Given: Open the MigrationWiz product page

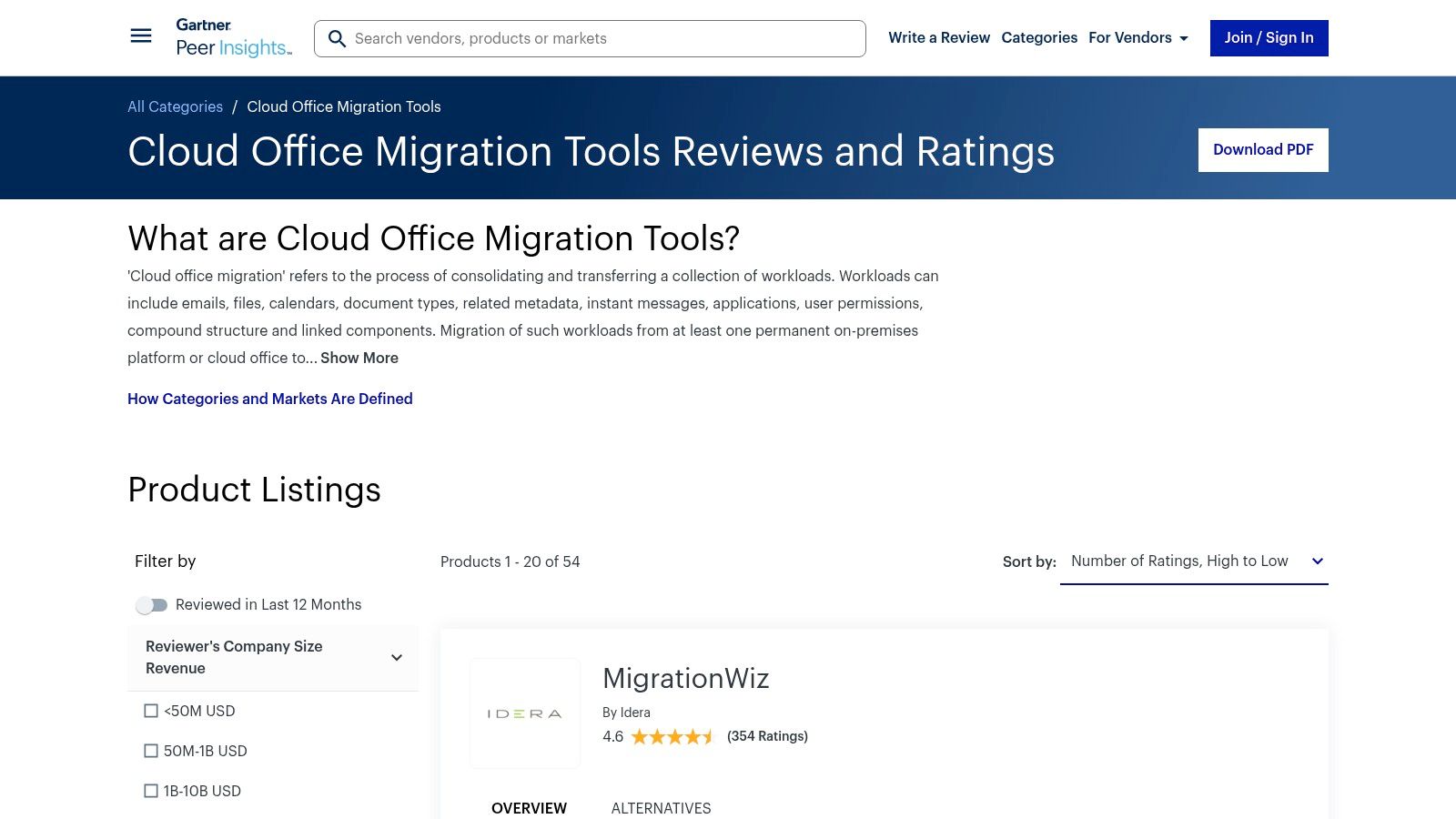Looking at the screenshot, I should point(686,677).
